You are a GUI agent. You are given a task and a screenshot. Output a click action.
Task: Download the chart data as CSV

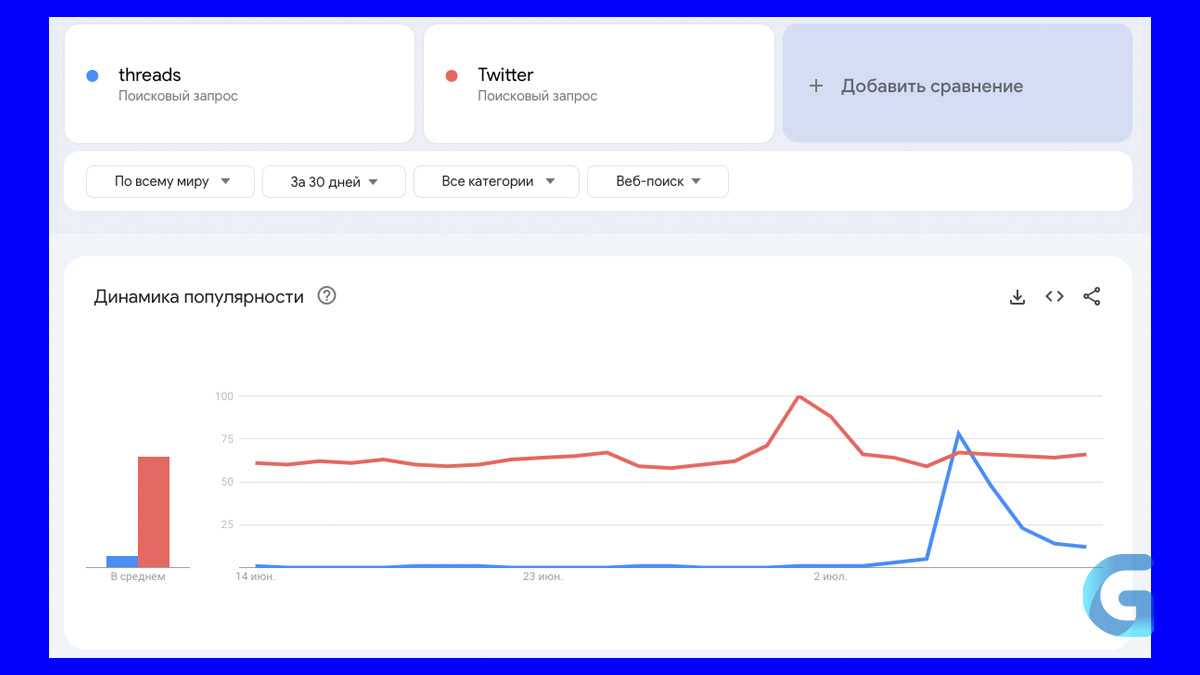[1017, 297]
